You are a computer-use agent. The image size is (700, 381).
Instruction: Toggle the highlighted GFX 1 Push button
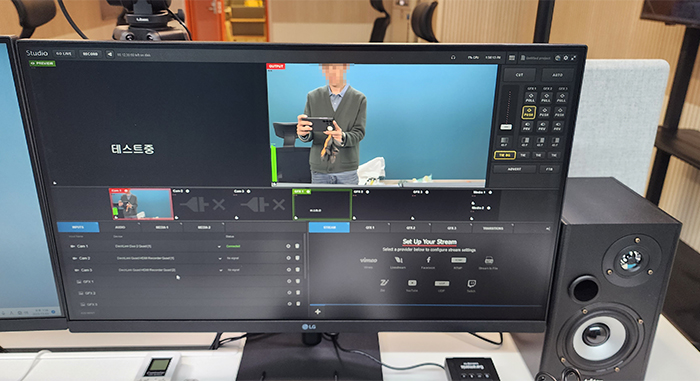pyautogui.click(x=529, y=112)
